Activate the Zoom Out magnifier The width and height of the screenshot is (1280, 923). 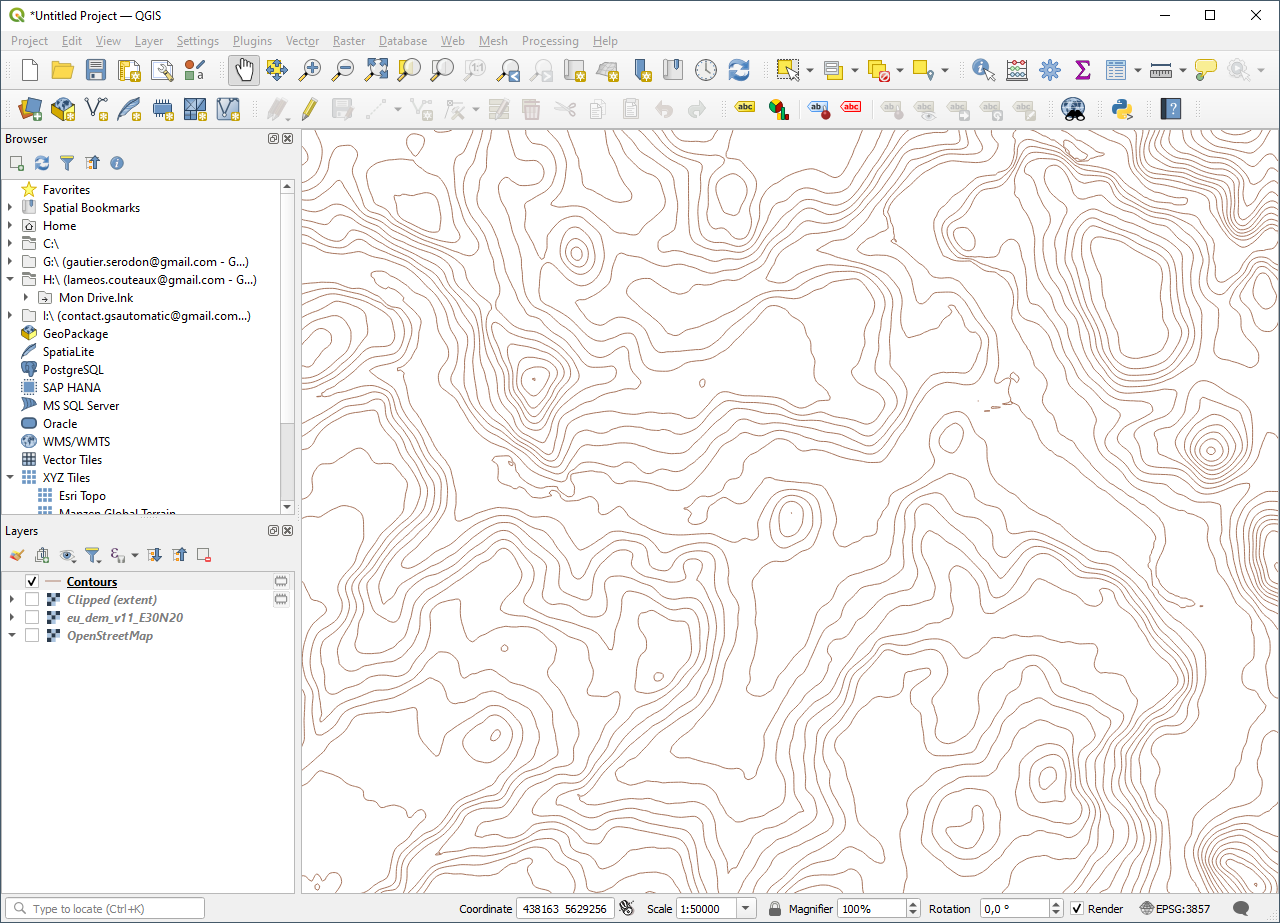click(343, 70)
